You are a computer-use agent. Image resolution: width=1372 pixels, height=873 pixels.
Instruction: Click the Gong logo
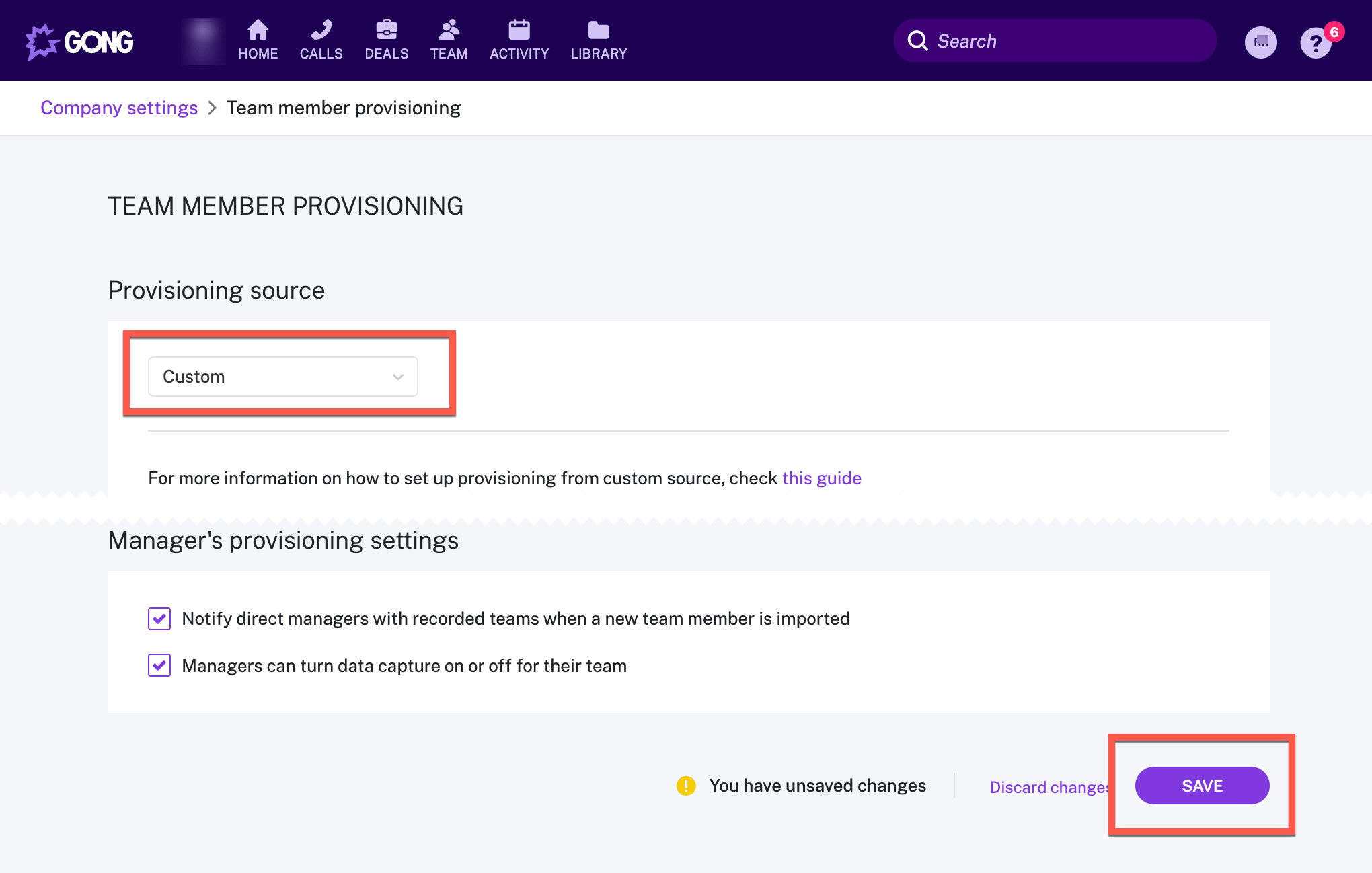click(79, 42)
